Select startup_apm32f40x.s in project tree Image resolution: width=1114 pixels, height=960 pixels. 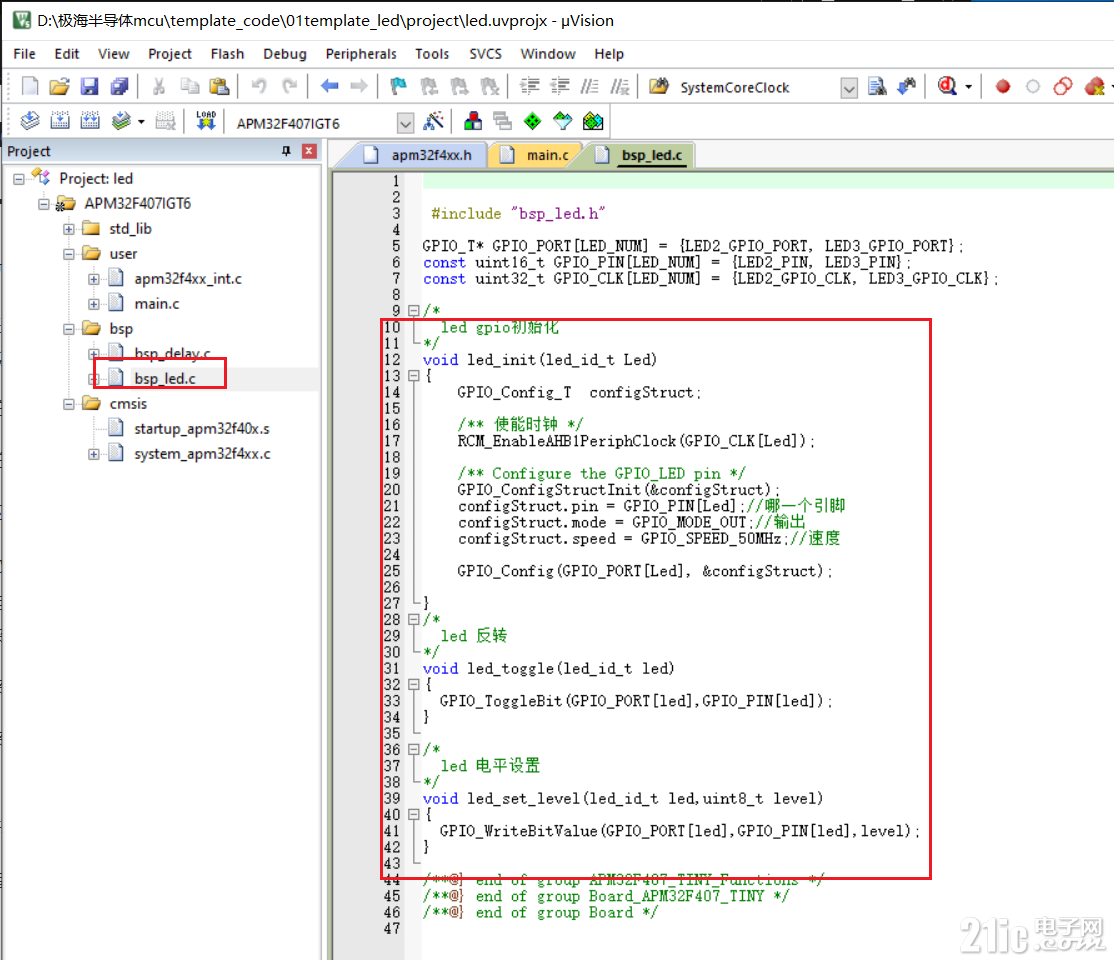pos(202,428)
